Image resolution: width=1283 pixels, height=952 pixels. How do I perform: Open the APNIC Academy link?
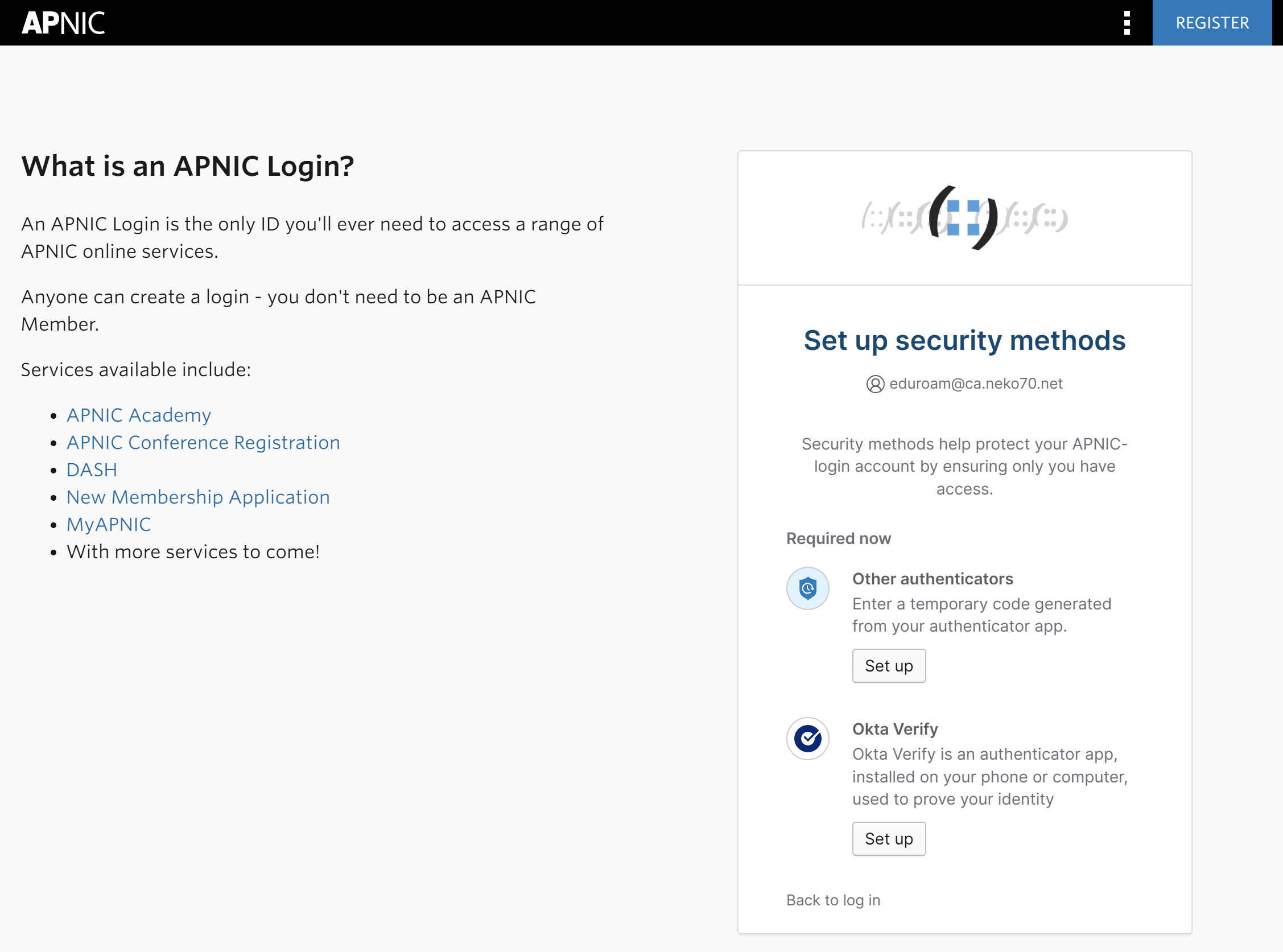point(139,415)
